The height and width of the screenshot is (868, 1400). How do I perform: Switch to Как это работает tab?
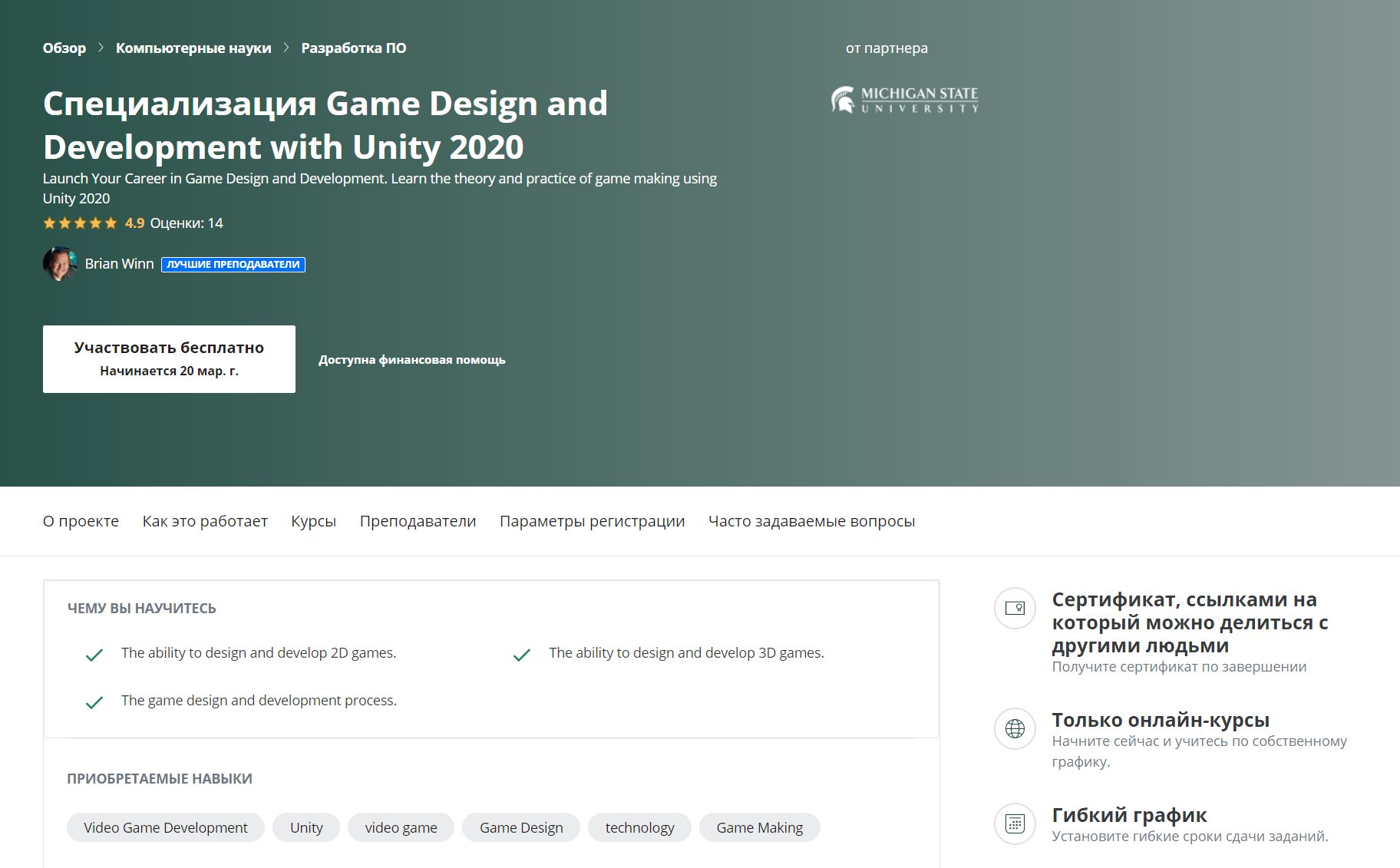pos(205,521)
